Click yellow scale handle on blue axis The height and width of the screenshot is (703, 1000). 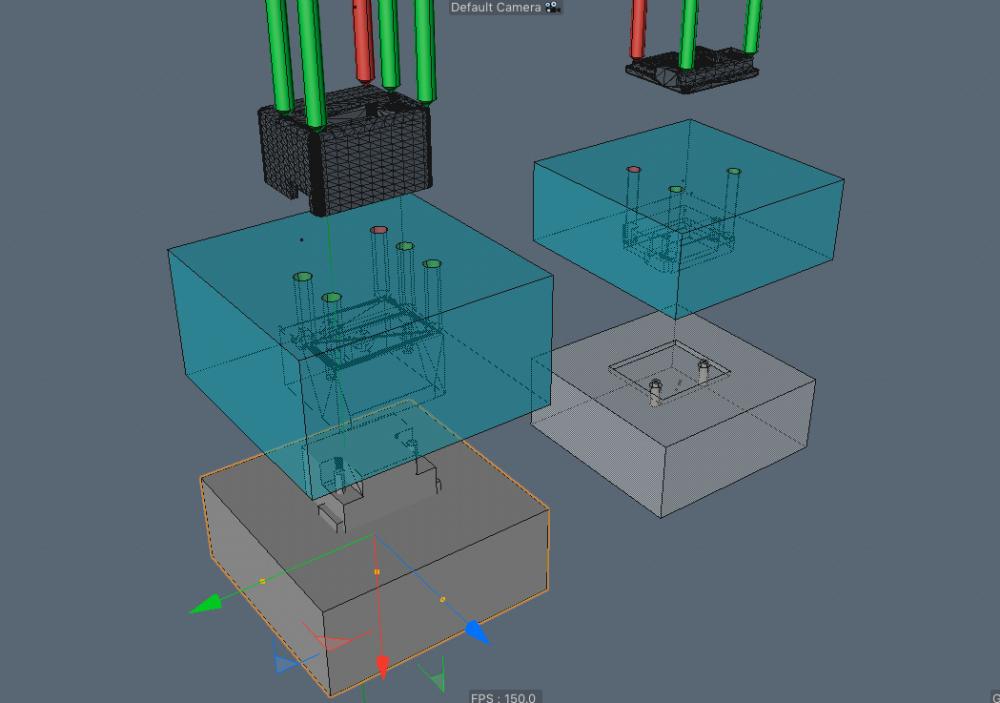coord(443,600)
